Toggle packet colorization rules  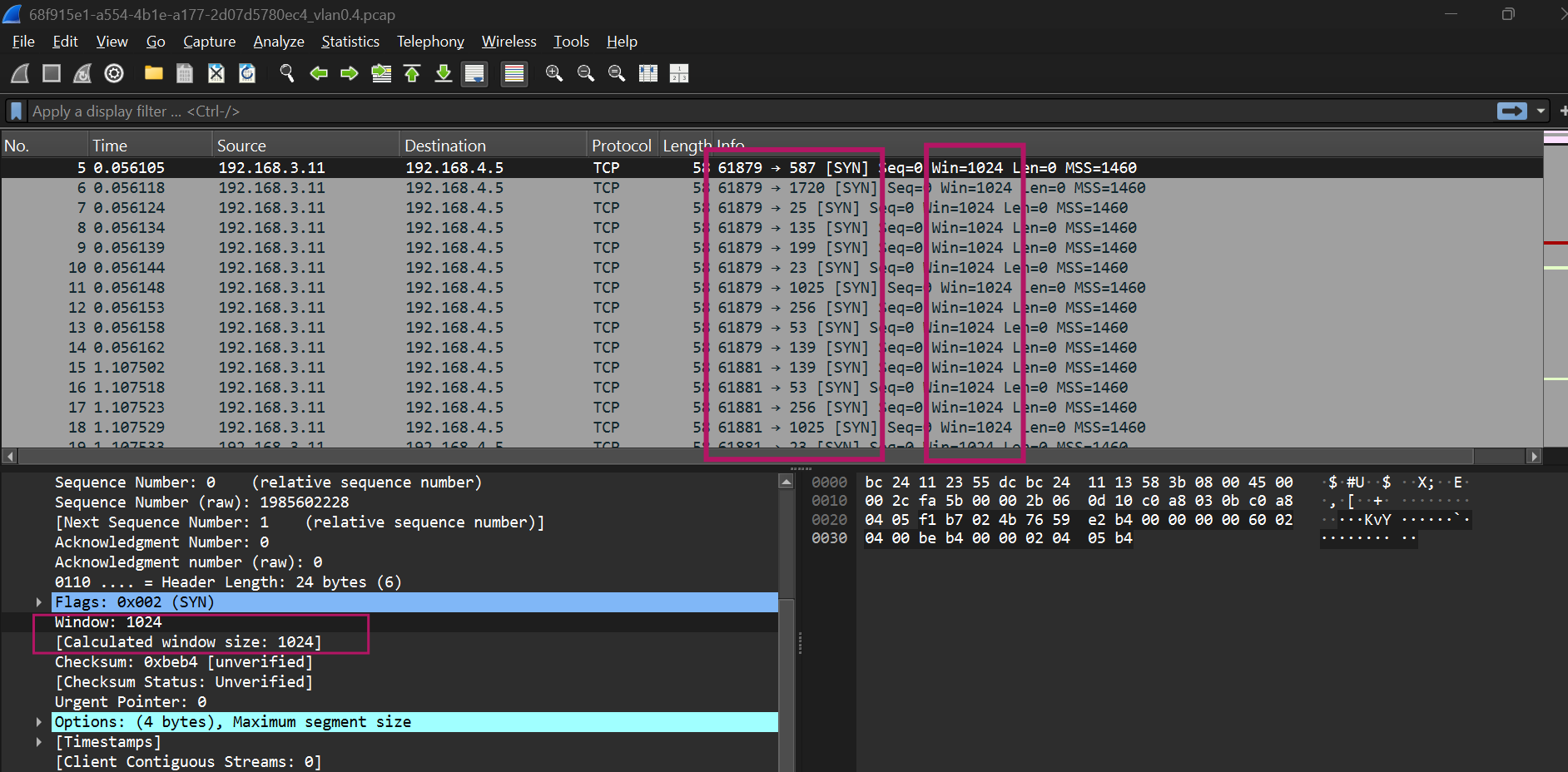(x=514, y=74)
